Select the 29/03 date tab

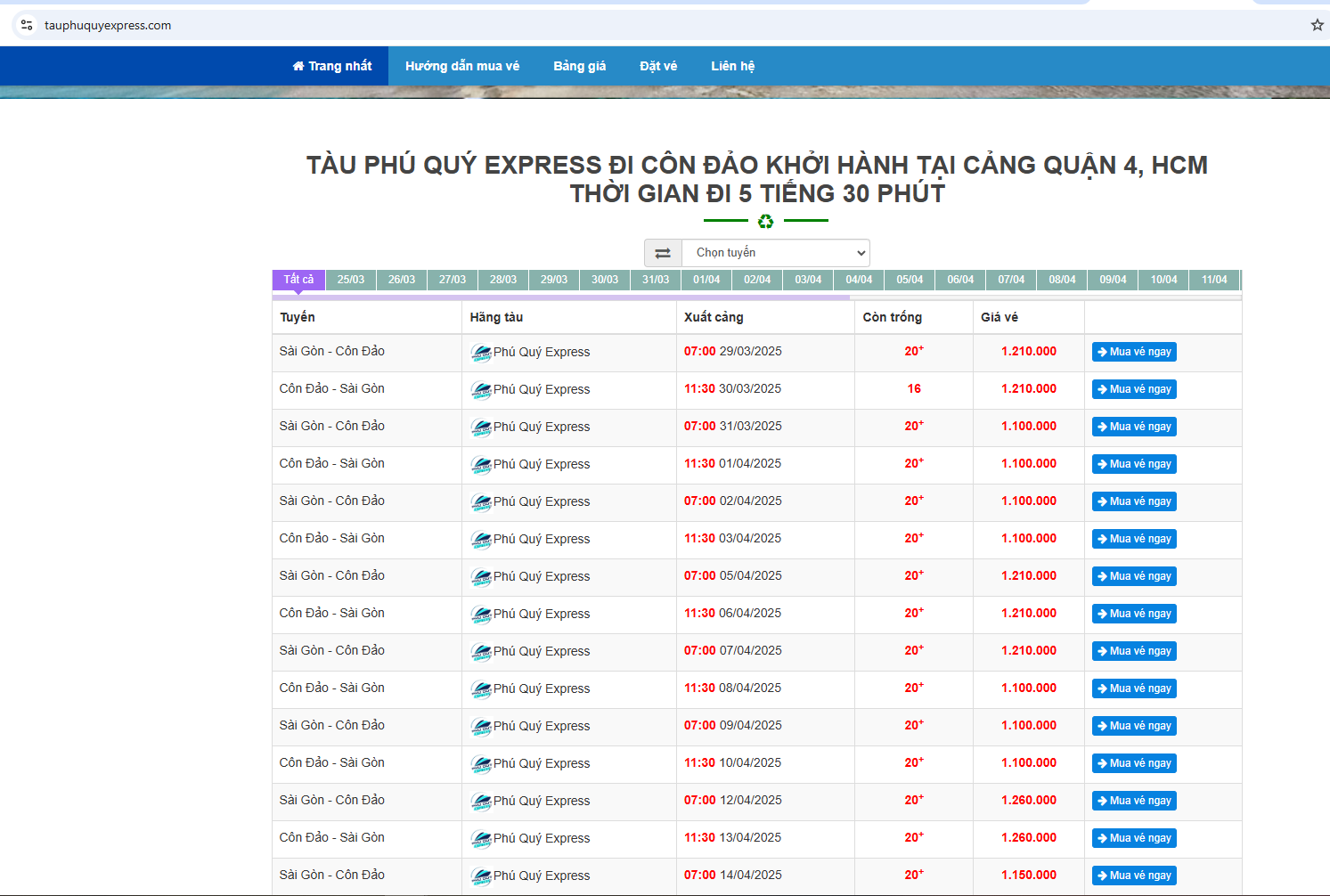coord(554,280)
